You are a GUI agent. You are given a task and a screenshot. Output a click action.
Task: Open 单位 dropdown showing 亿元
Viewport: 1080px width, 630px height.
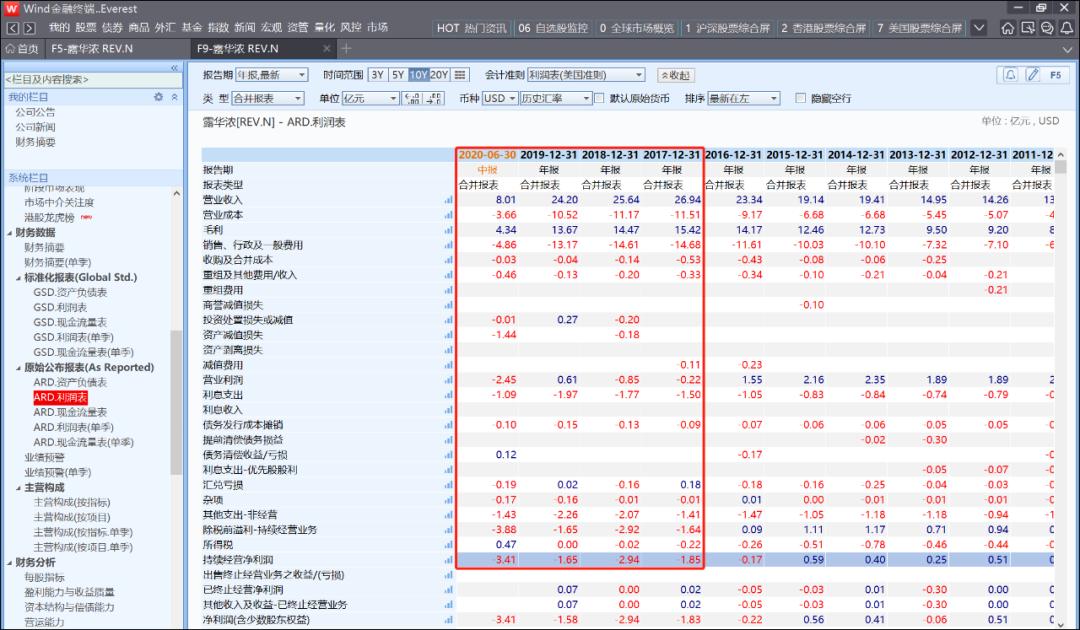click(371, 98)
